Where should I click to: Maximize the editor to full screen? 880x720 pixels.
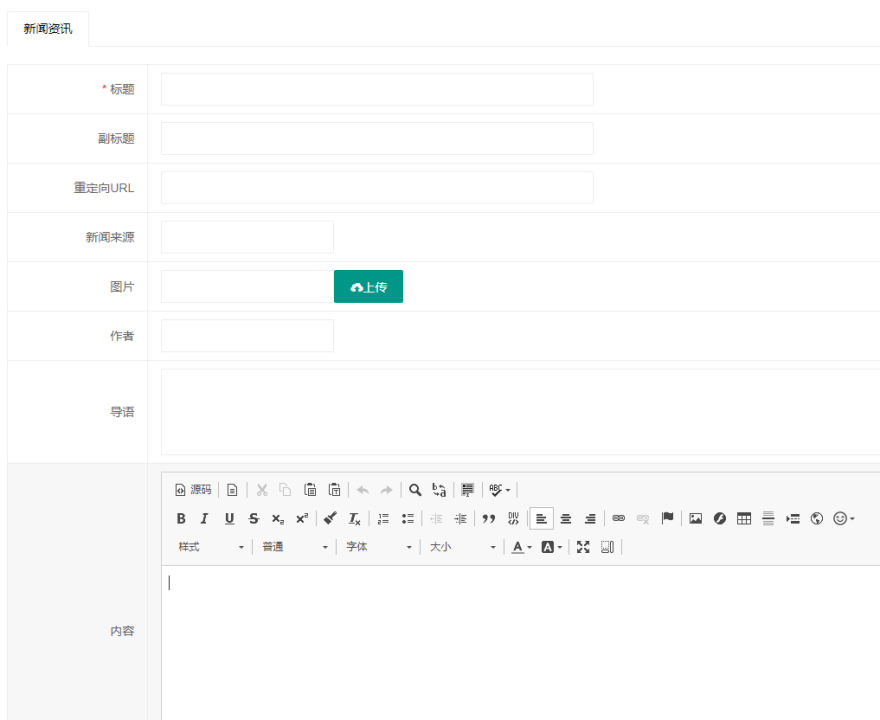(583, 547)
